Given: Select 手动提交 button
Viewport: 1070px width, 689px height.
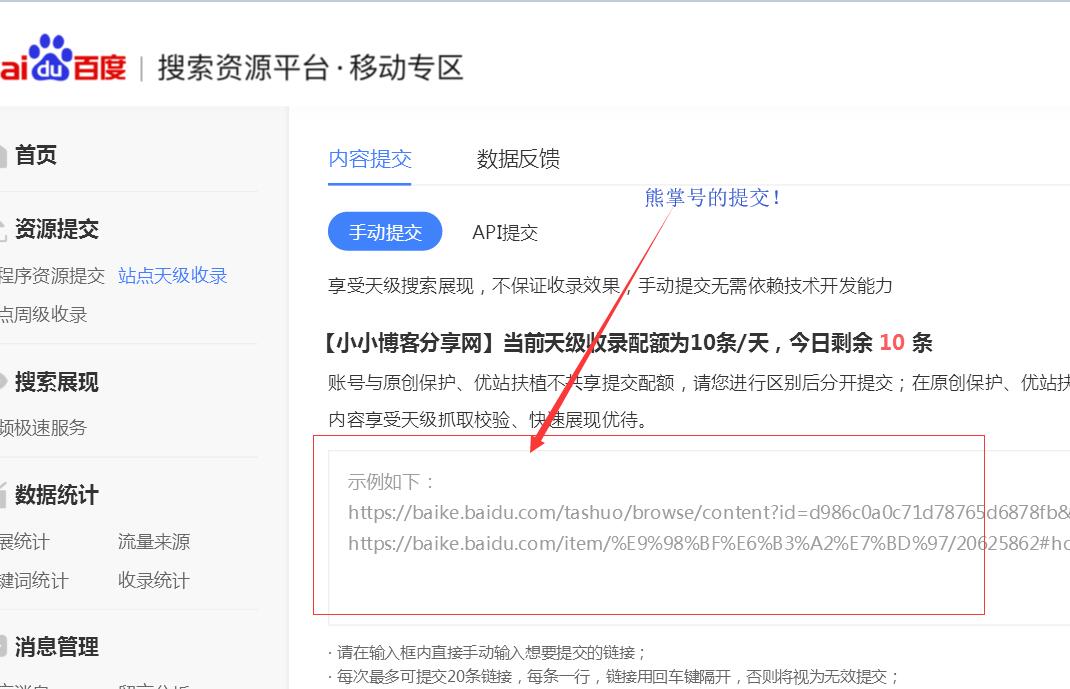Looking at the screenshot, I should click(385, 232).
